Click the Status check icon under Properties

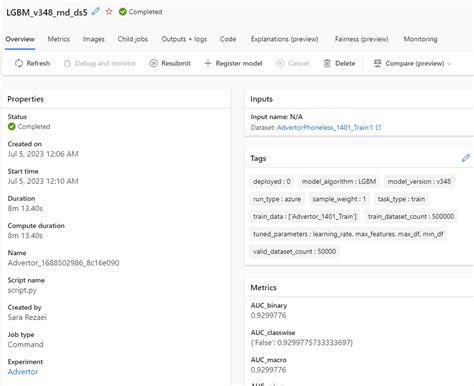click(x=12, y=127)
